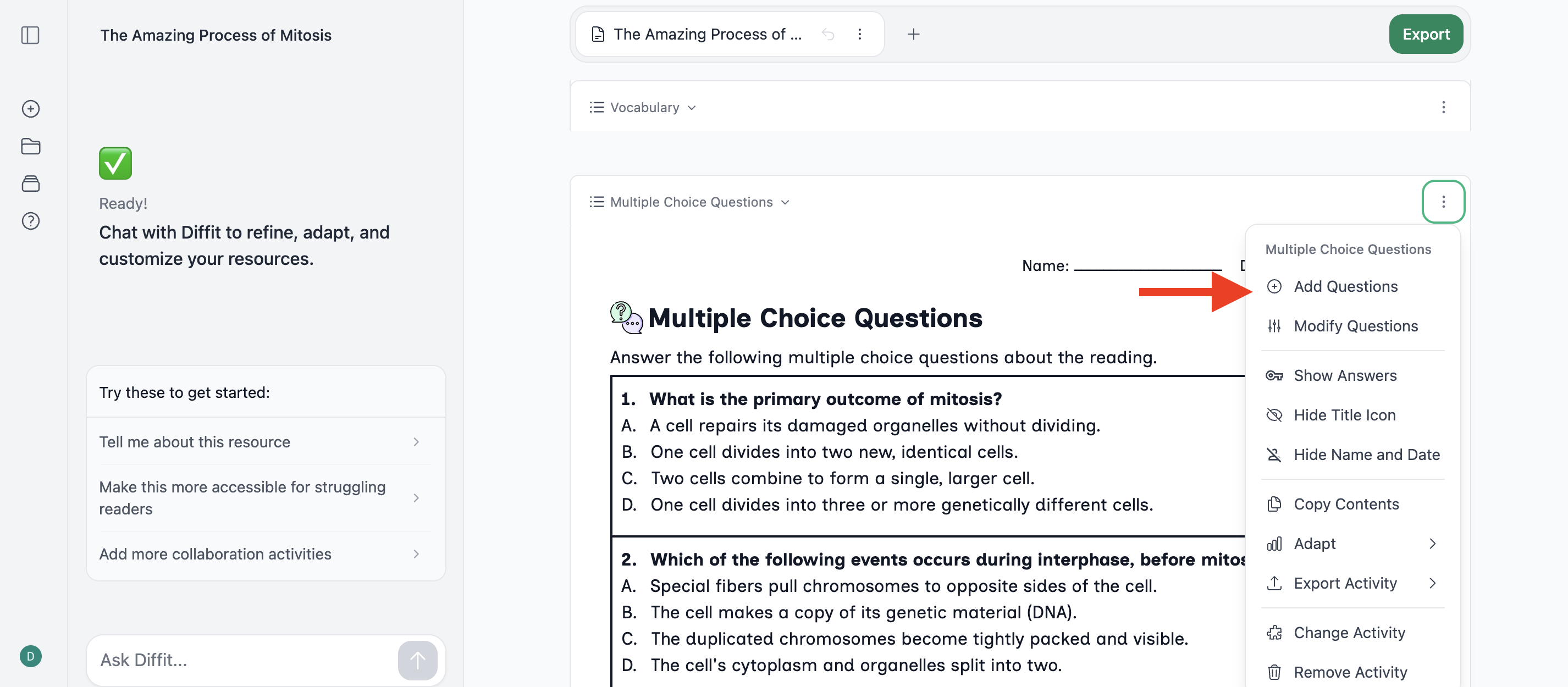Expand the Vocabulary dropdown
This screenshot has height=687, width=1568.
pyautogui.click(x=653, y=108)
